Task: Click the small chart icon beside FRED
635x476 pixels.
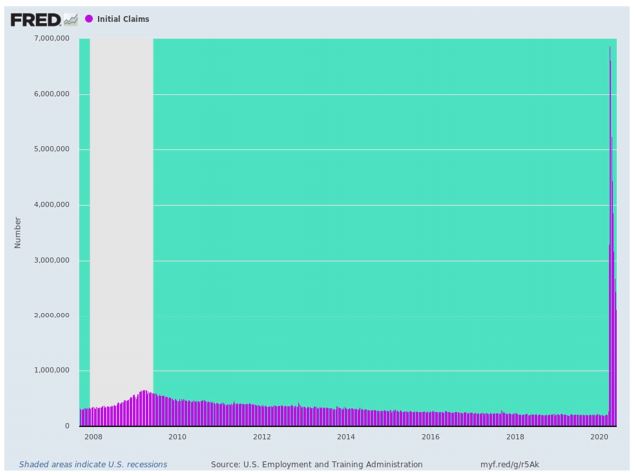Action: 70,19
